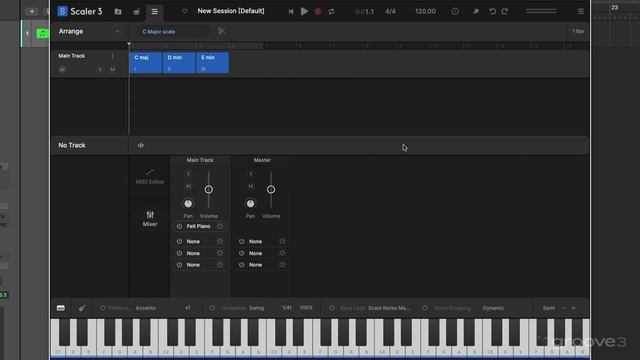
Task: Click the speaker icon next to No Track
Action: pos(140,145)
